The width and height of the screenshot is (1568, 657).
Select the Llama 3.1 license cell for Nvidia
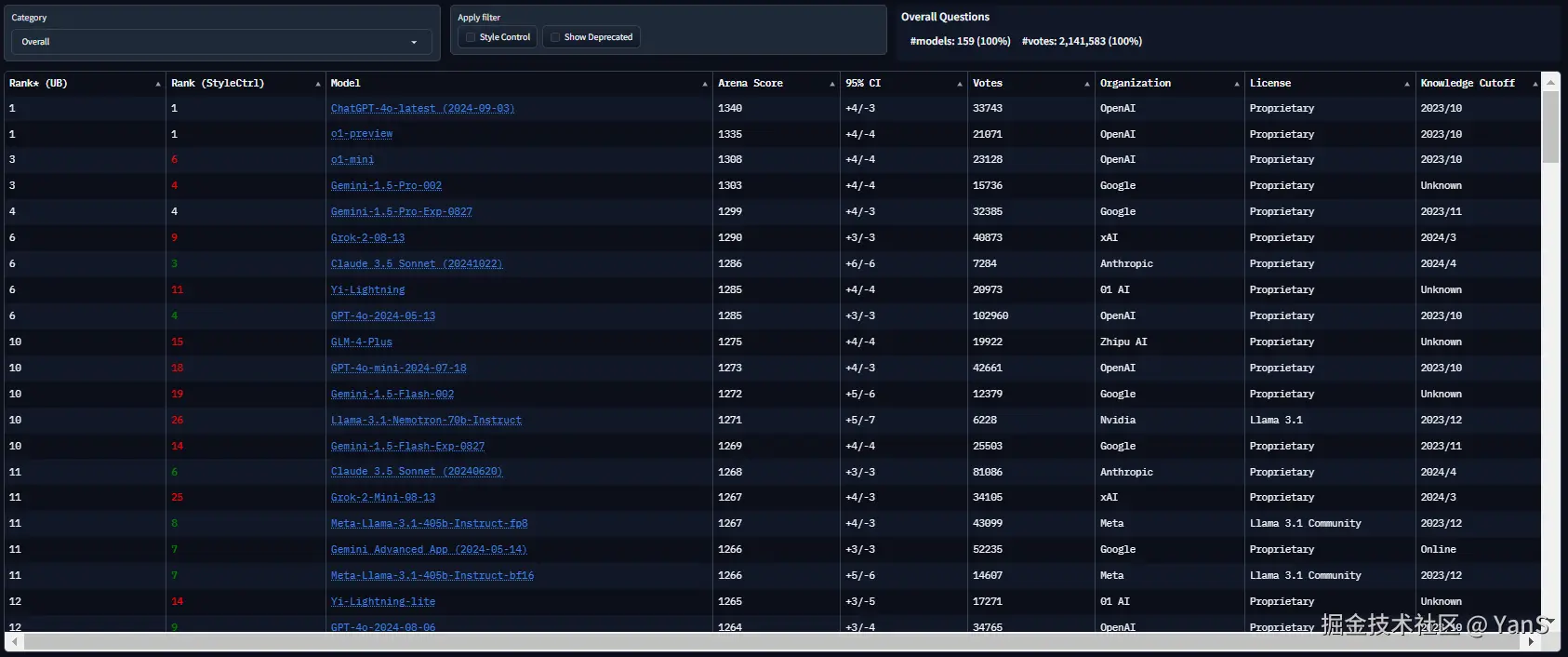click(1276, 421)
